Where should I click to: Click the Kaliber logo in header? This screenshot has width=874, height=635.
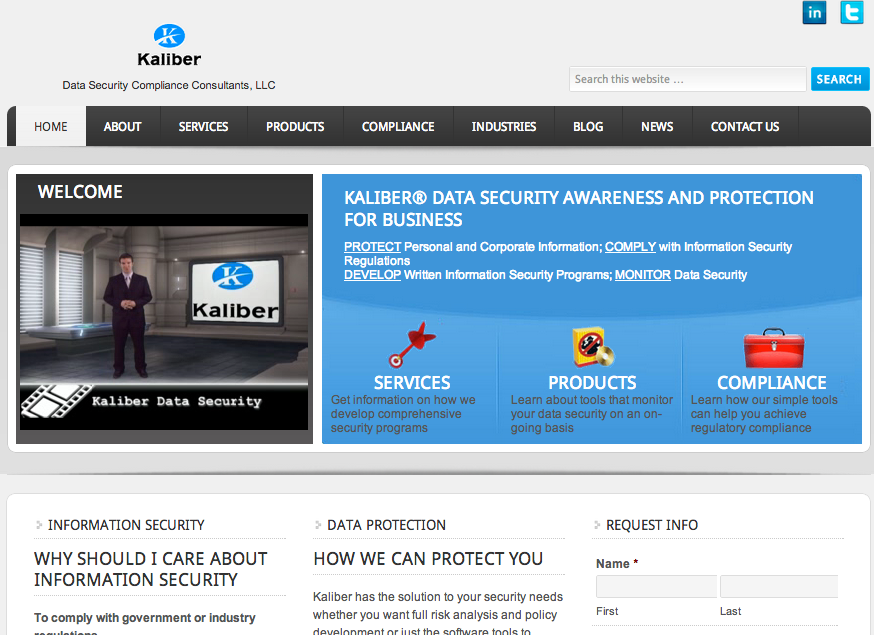pyautogui.click(x=169, y=46)
